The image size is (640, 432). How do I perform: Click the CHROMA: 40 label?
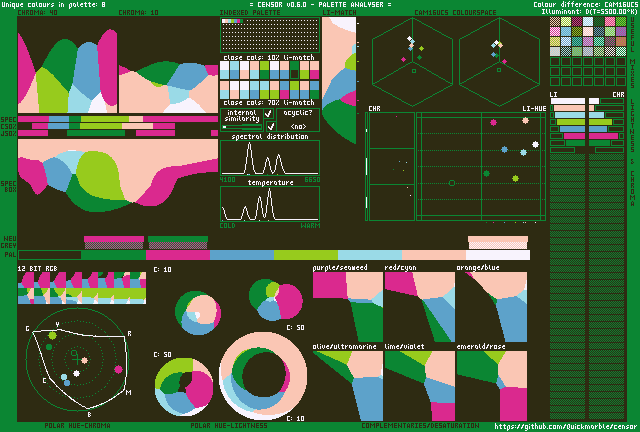(x=38, y=13)
